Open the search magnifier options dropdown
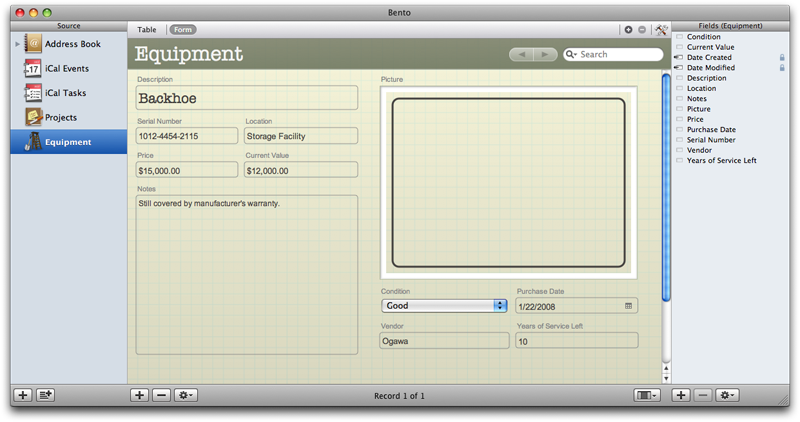The height and width of the screenshot is (422, 800). point(571,54)
